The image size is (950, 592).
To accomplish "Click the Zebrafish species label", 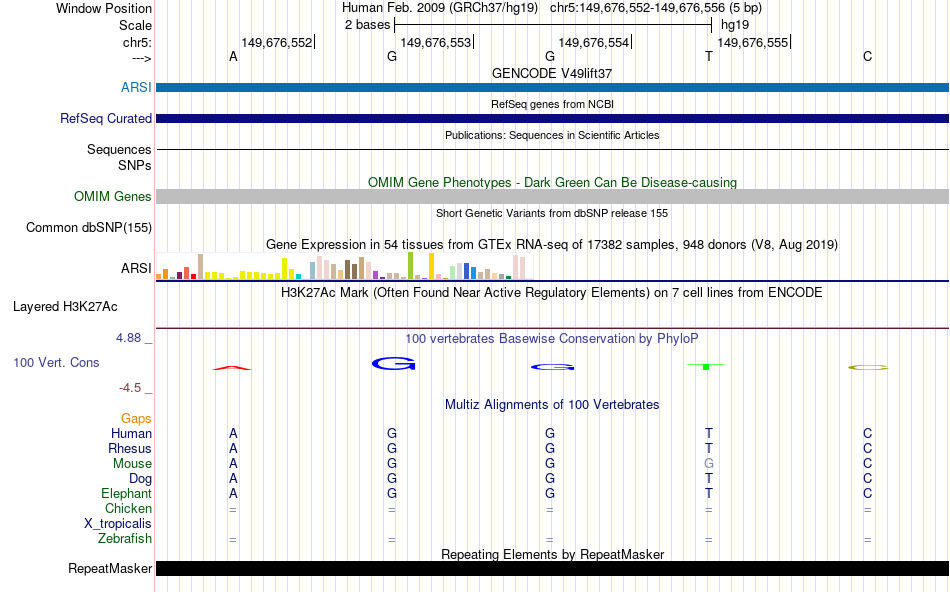I will click(x=124, y=539).
